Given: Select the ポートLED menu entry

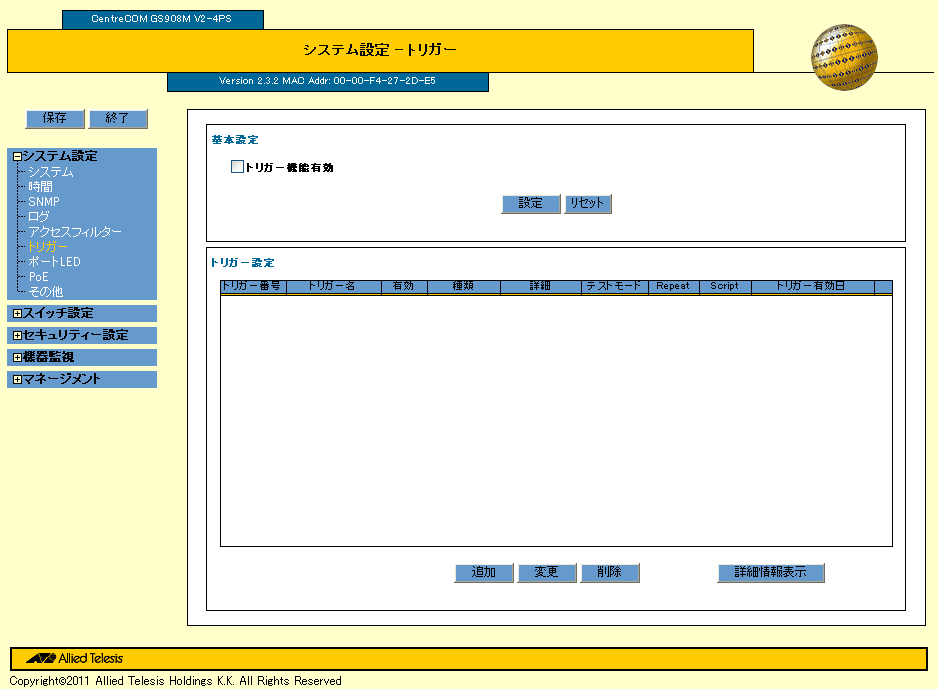Looking at the screenshot, I should coord(54,262).
